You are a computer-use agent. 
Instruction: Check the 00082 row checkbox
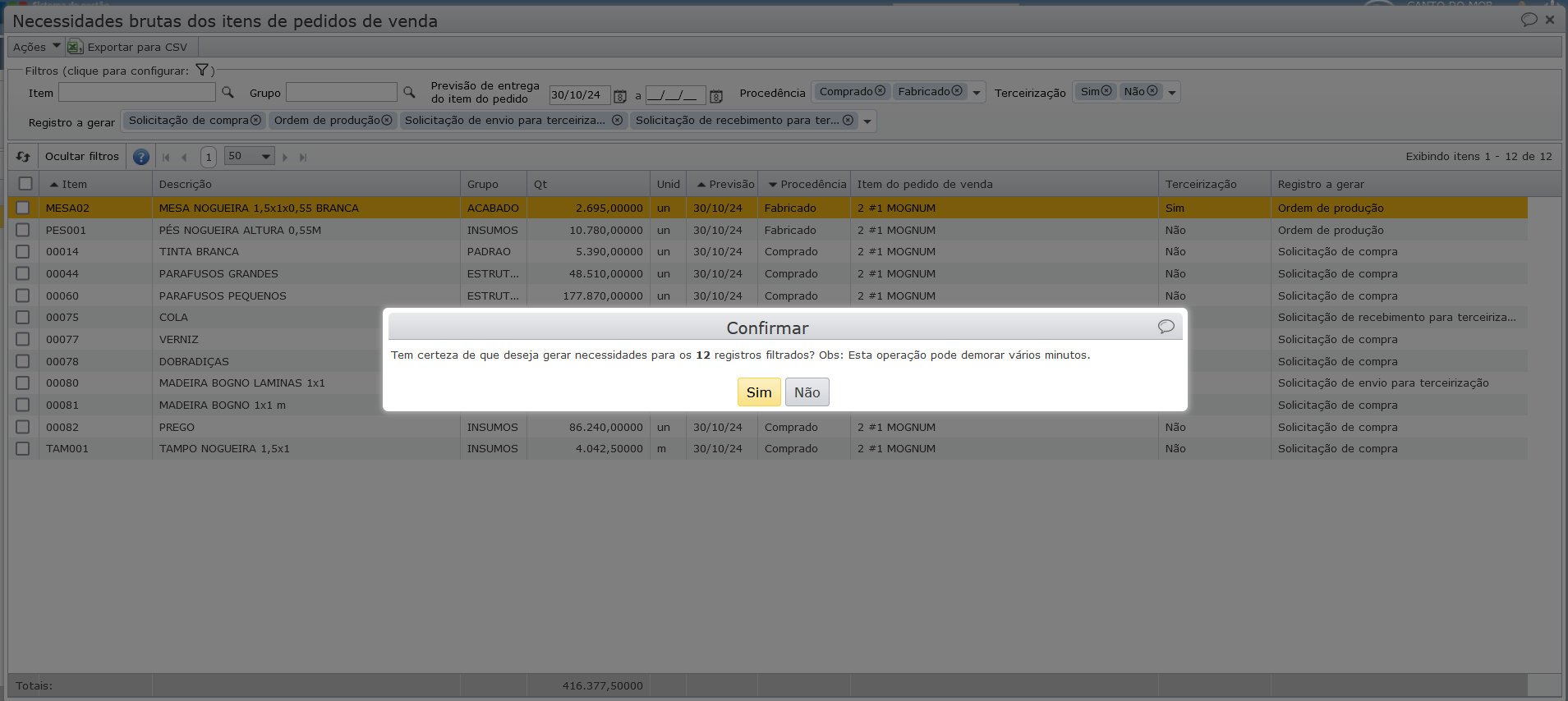[23, 427]
